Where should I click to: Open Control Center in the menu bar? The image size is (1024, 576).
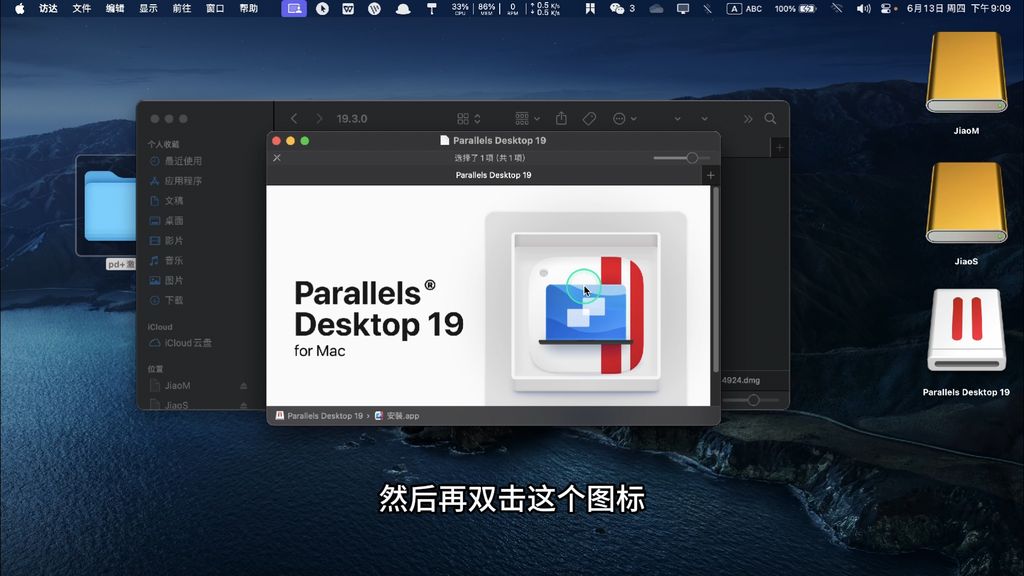pyautogui.click(x=886, y=8)
